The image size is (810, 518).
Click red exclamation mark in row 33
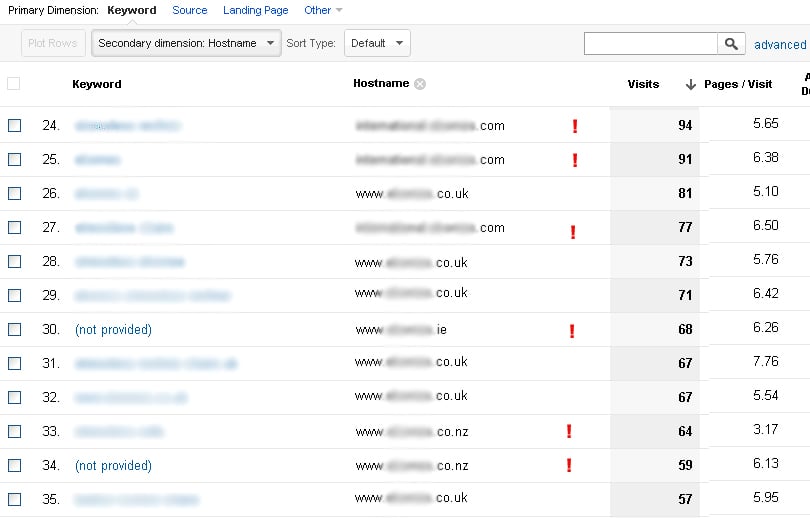[x=569, y=431]
